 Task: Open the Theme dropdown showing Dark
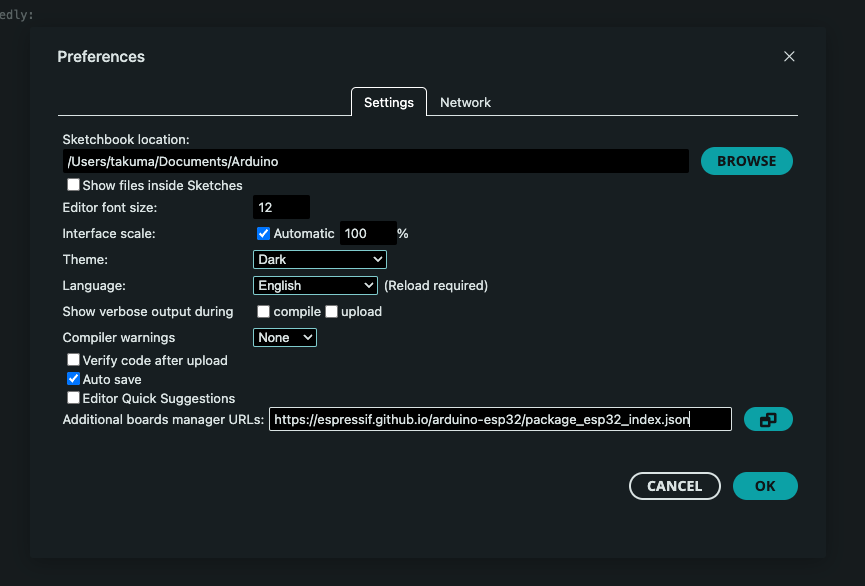(320, 259)
